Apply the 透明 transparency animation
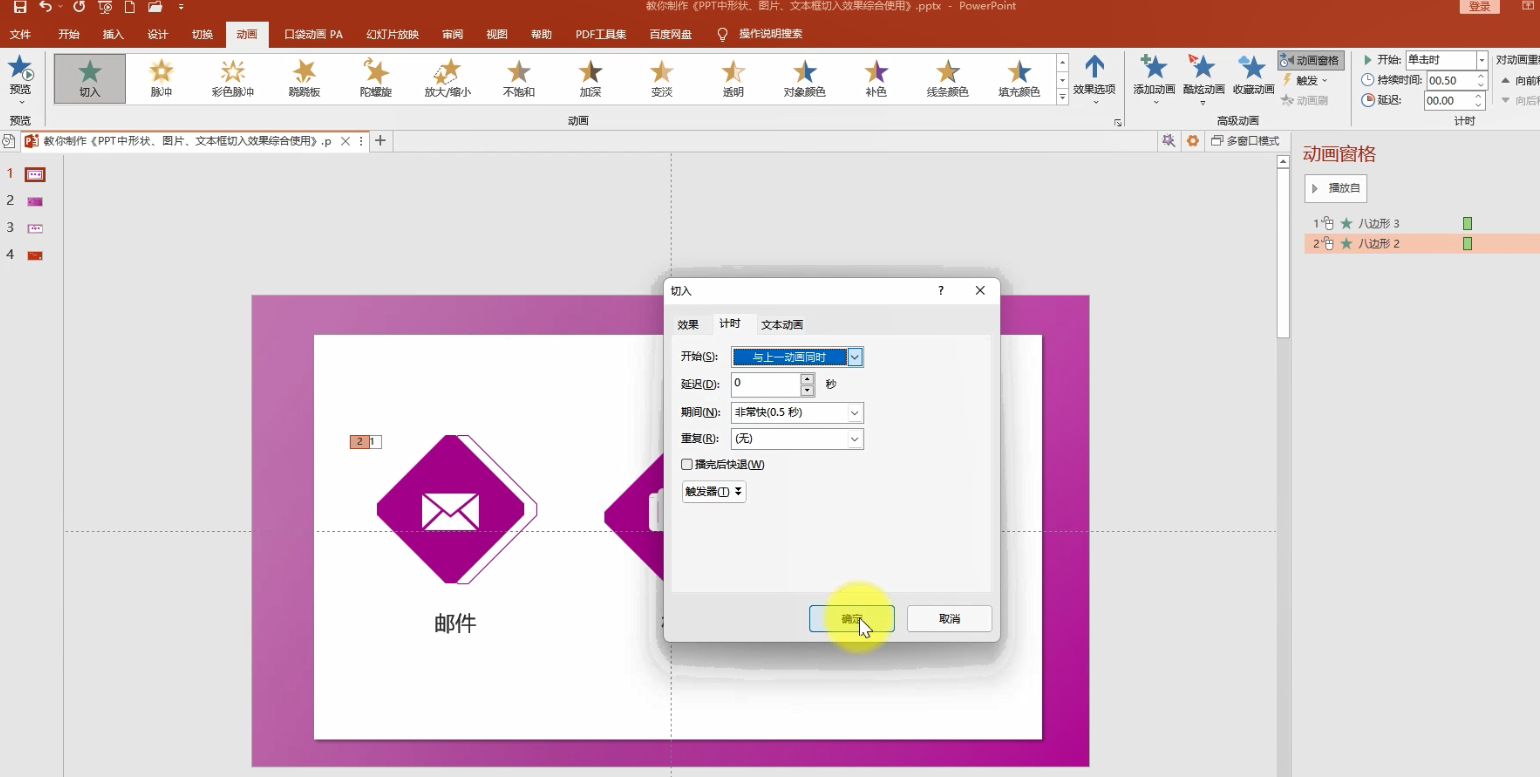Viewport: 1540px width, 777px height. (733, 78)
